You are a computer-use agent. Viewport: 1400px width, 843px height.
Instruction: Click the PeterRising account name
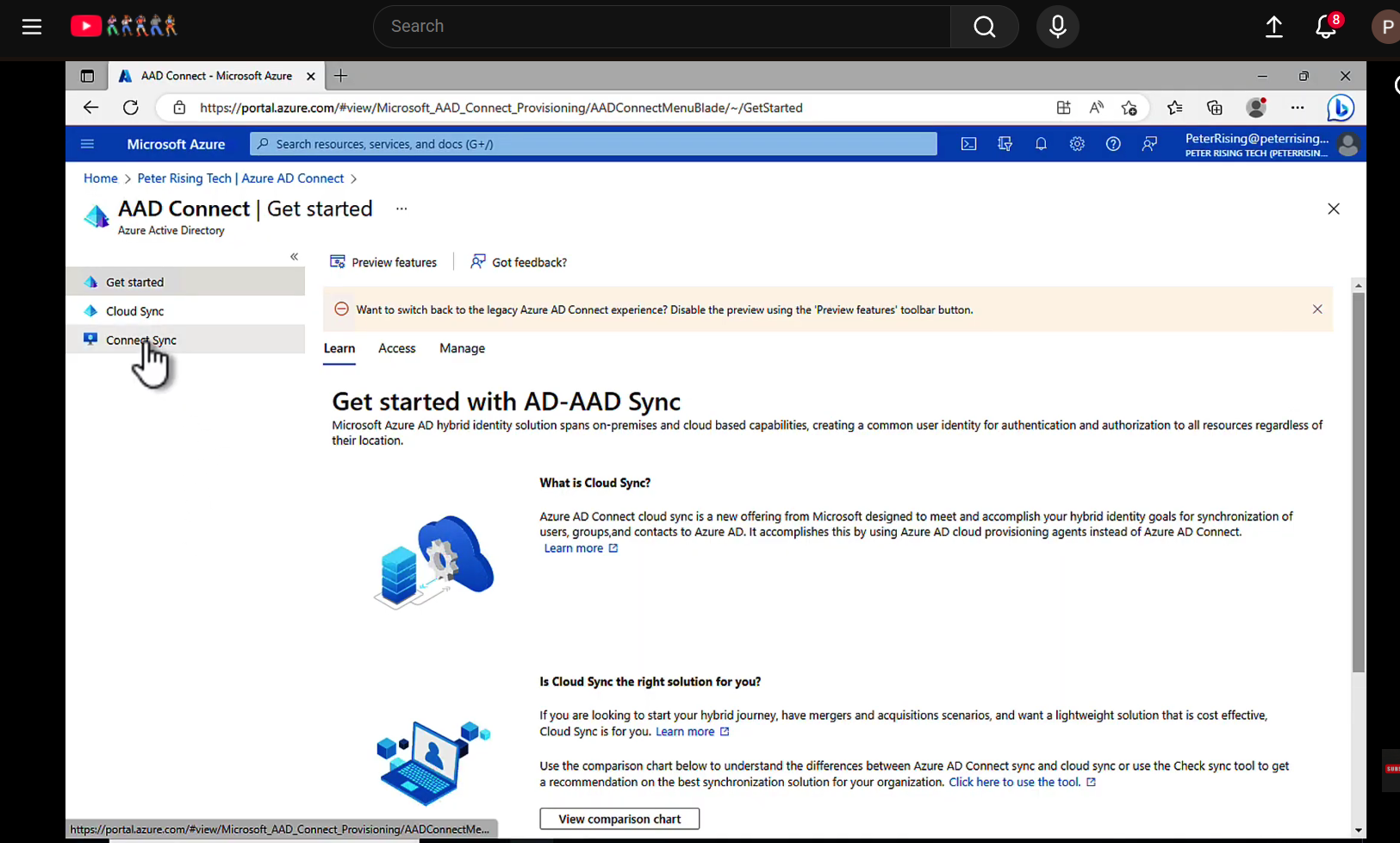[1257, 139]
